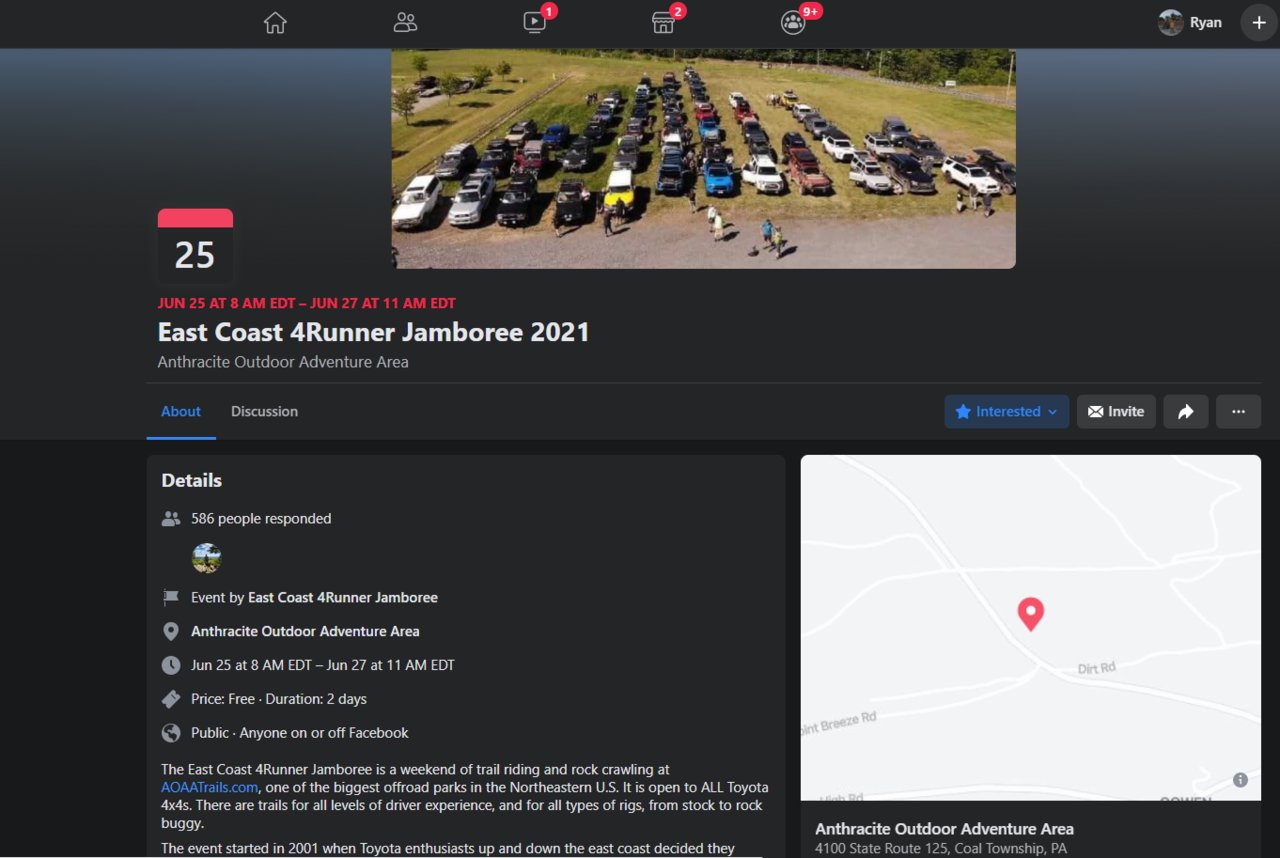Viewport: 1280px width, 858px height.
Task: Click '586 people responded' text
Action: point(261,519)
